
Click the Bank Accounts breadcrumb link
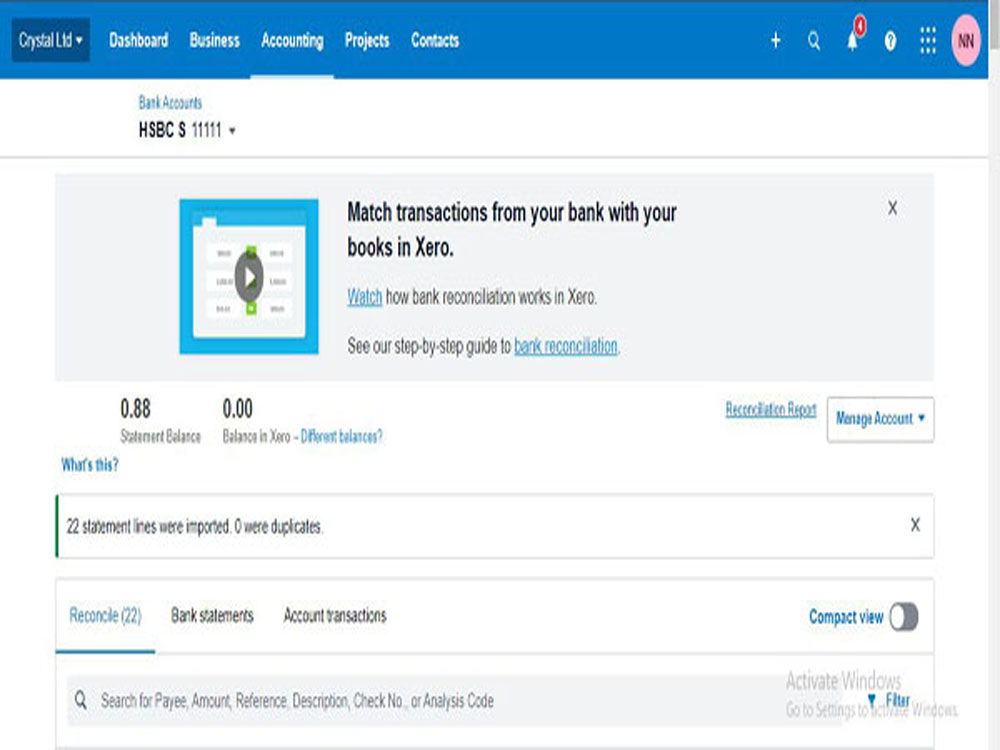(x=170, y=102)
